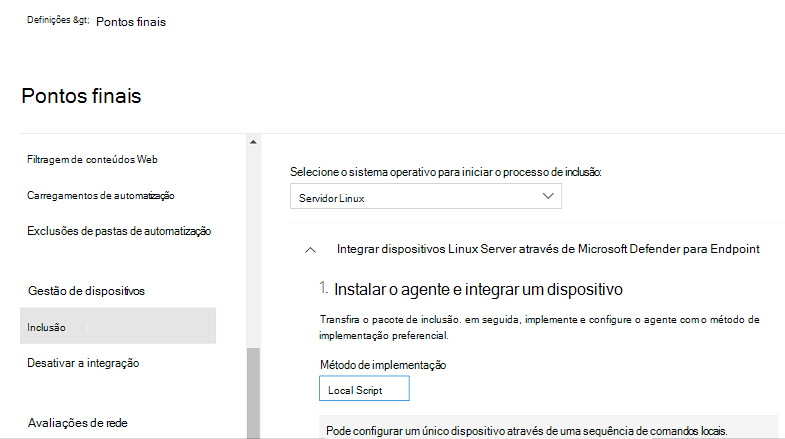Click the Pontos finais page heading

(x=81, y=96)
